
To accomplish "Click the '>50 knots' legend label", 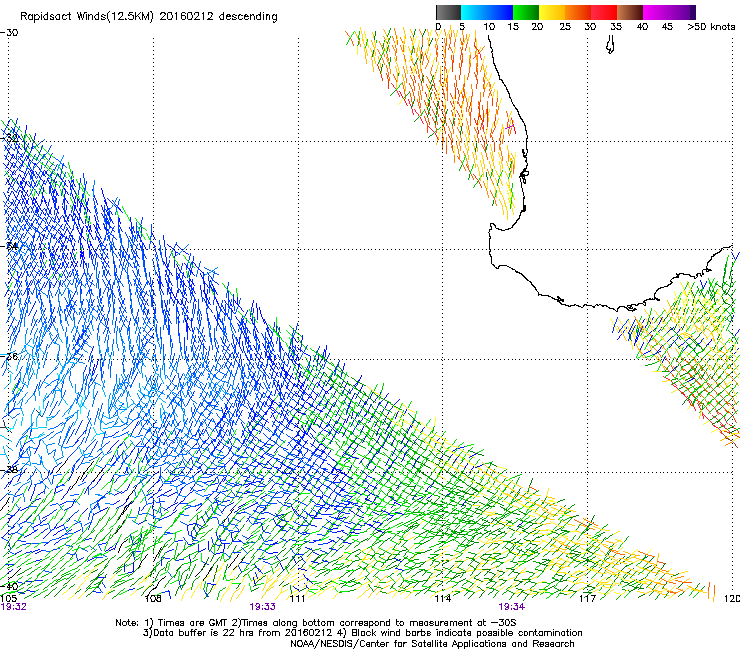I will click(711, 27).
